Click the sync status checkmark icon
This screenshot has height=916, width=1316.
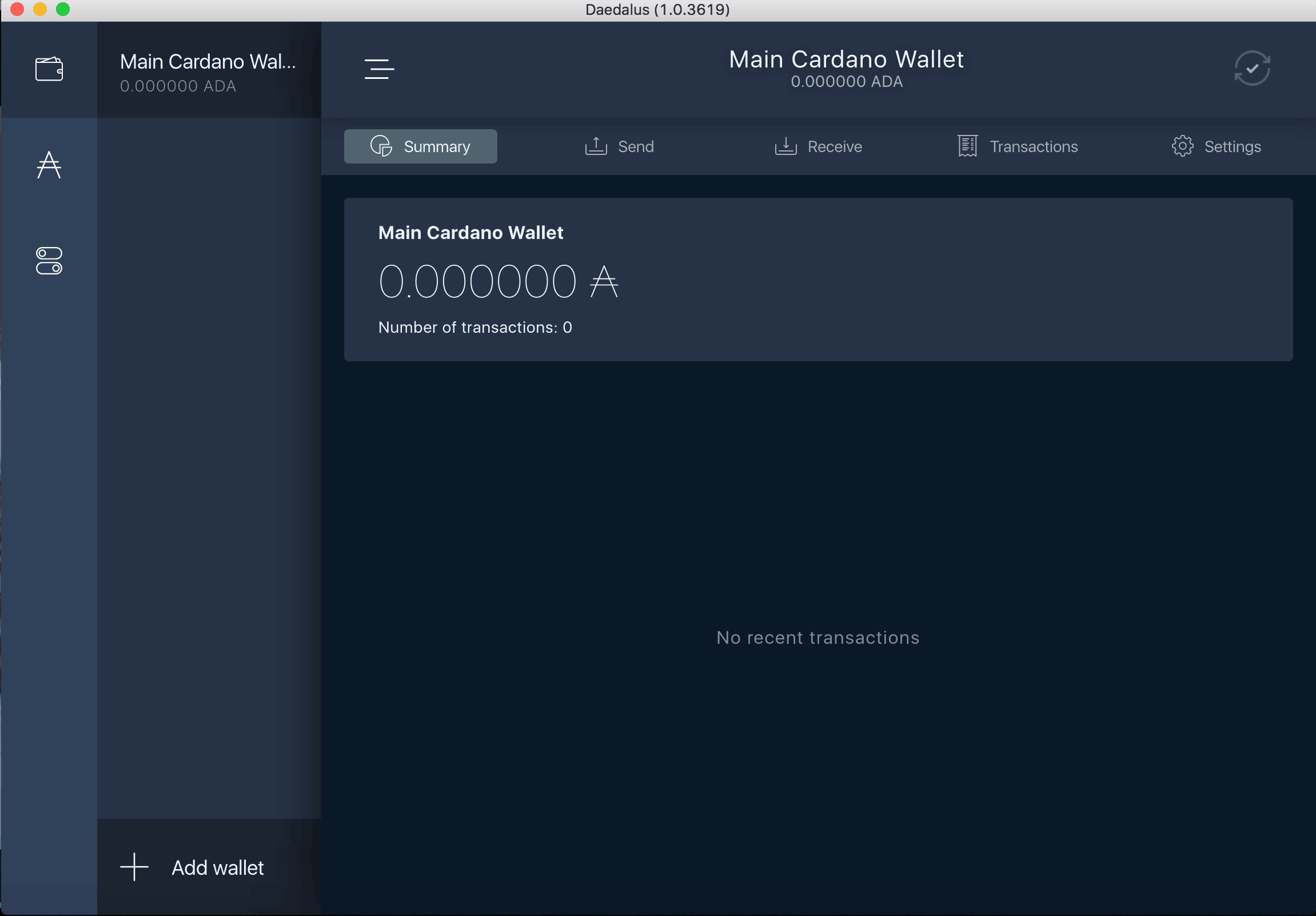coord(1252,68)
